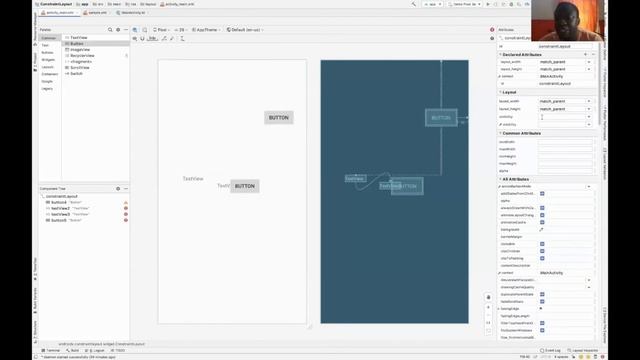This screenshot has width=640, height=360.
Task: Select the Text palette category
Action: [x=45, y=45]
